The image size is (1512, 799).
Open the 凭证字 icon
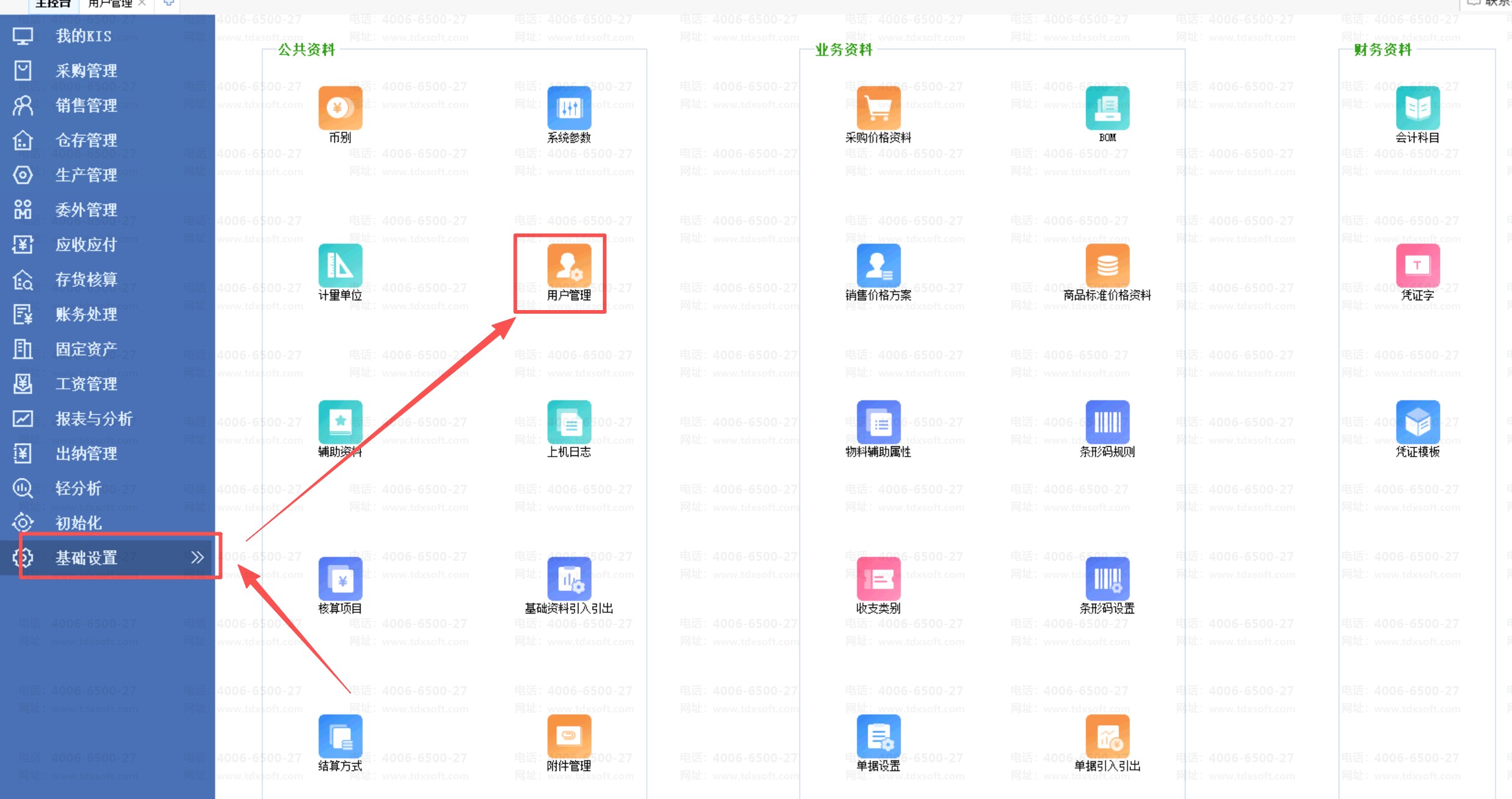[x=1417, y=266]
